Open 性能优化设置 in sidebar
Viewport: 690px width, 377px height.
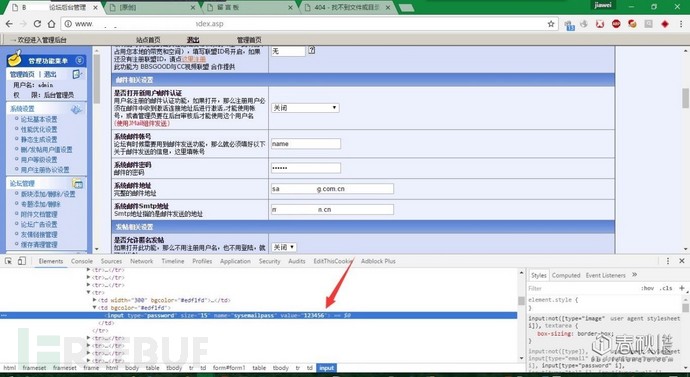[39, 129]
